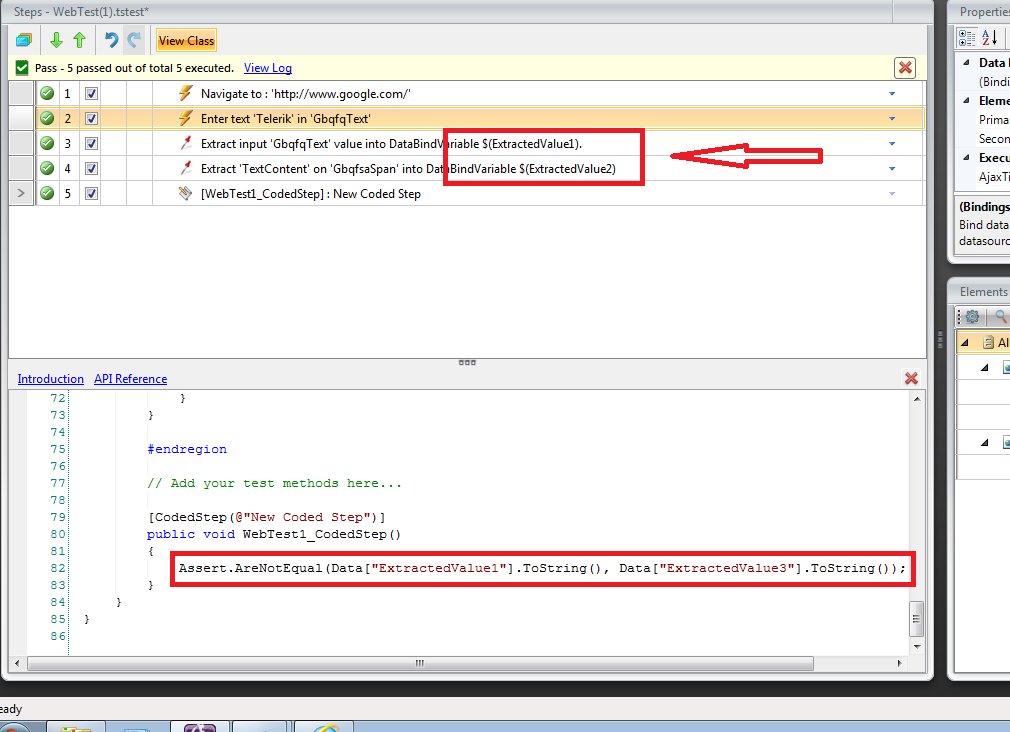
Task: Uncheck step 1 Navigate checkbox
Action: pos(91,93)
